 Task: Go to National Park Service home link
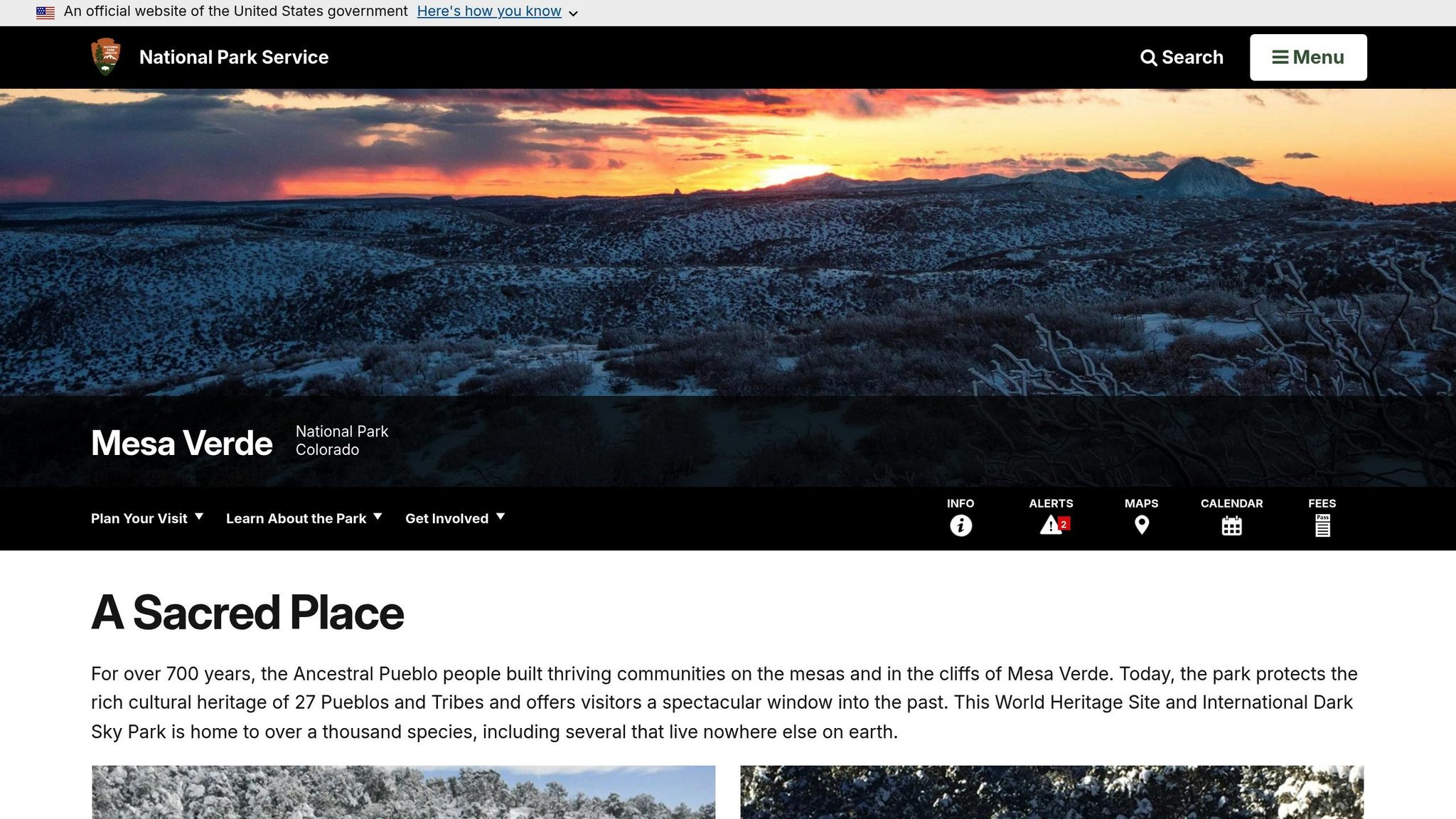tap(234, 57)
